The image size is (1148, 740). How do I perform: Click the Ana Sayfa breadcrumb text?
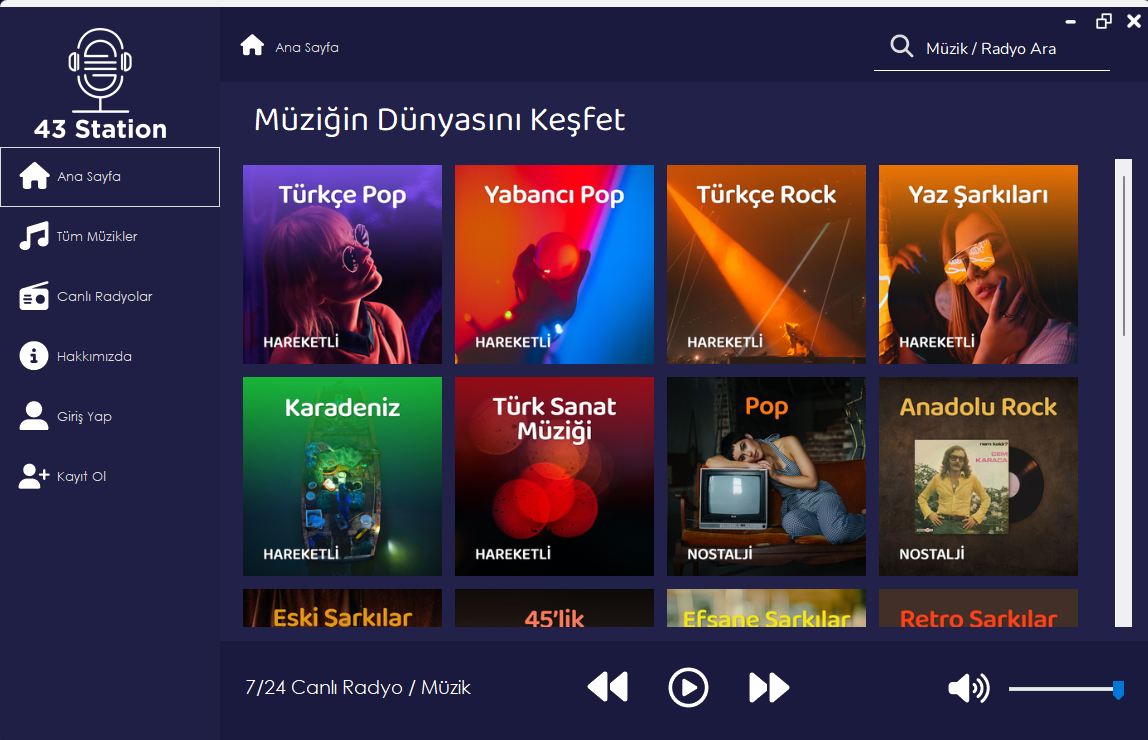pyautogui.click(x=307, y=48)
